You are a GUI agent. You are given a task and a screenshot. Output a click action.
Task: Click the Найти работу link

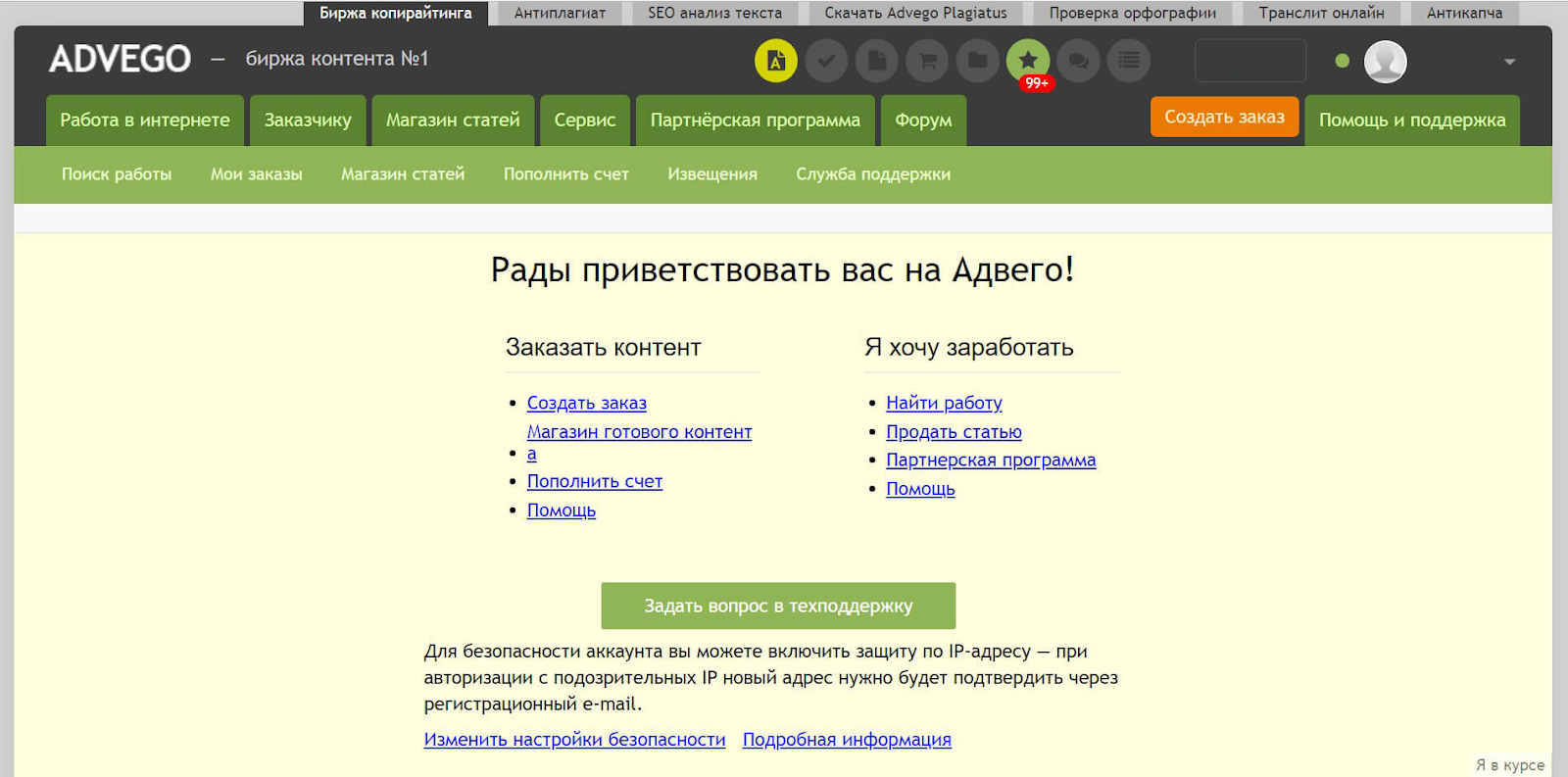click(944, 403)
